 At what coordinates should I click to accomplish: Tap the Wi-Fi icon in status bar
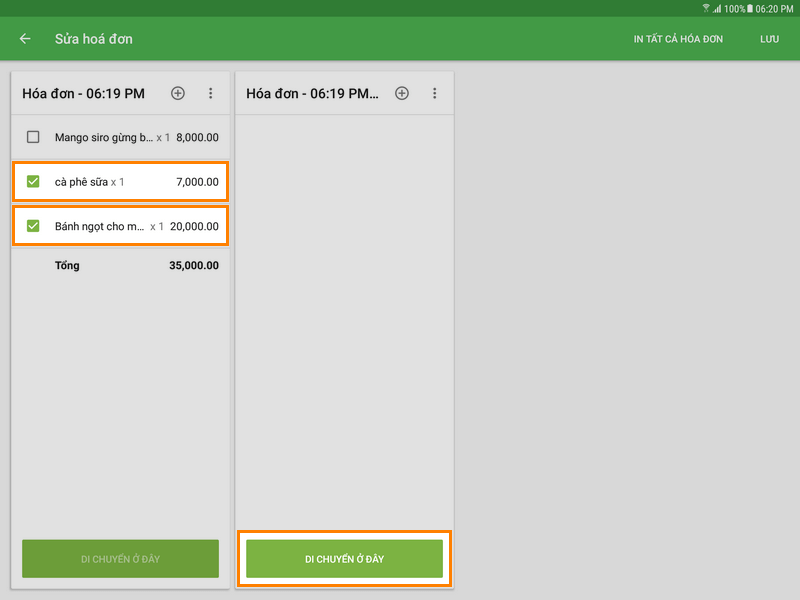pos(706,8)
